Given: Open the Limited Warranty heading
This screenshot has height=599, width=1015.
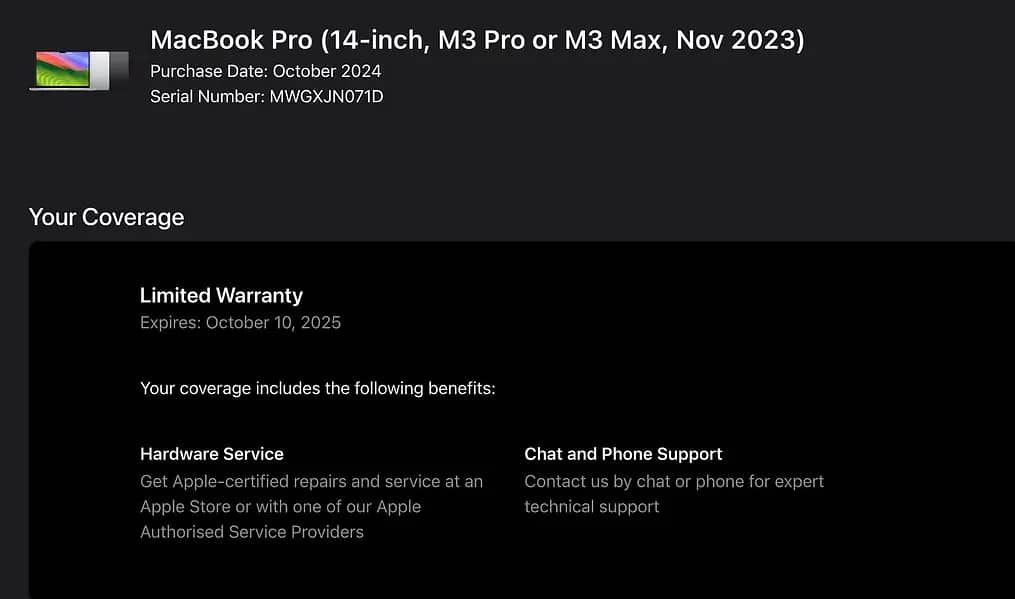Looking at the screenshot, I should (x=221, y=295).
